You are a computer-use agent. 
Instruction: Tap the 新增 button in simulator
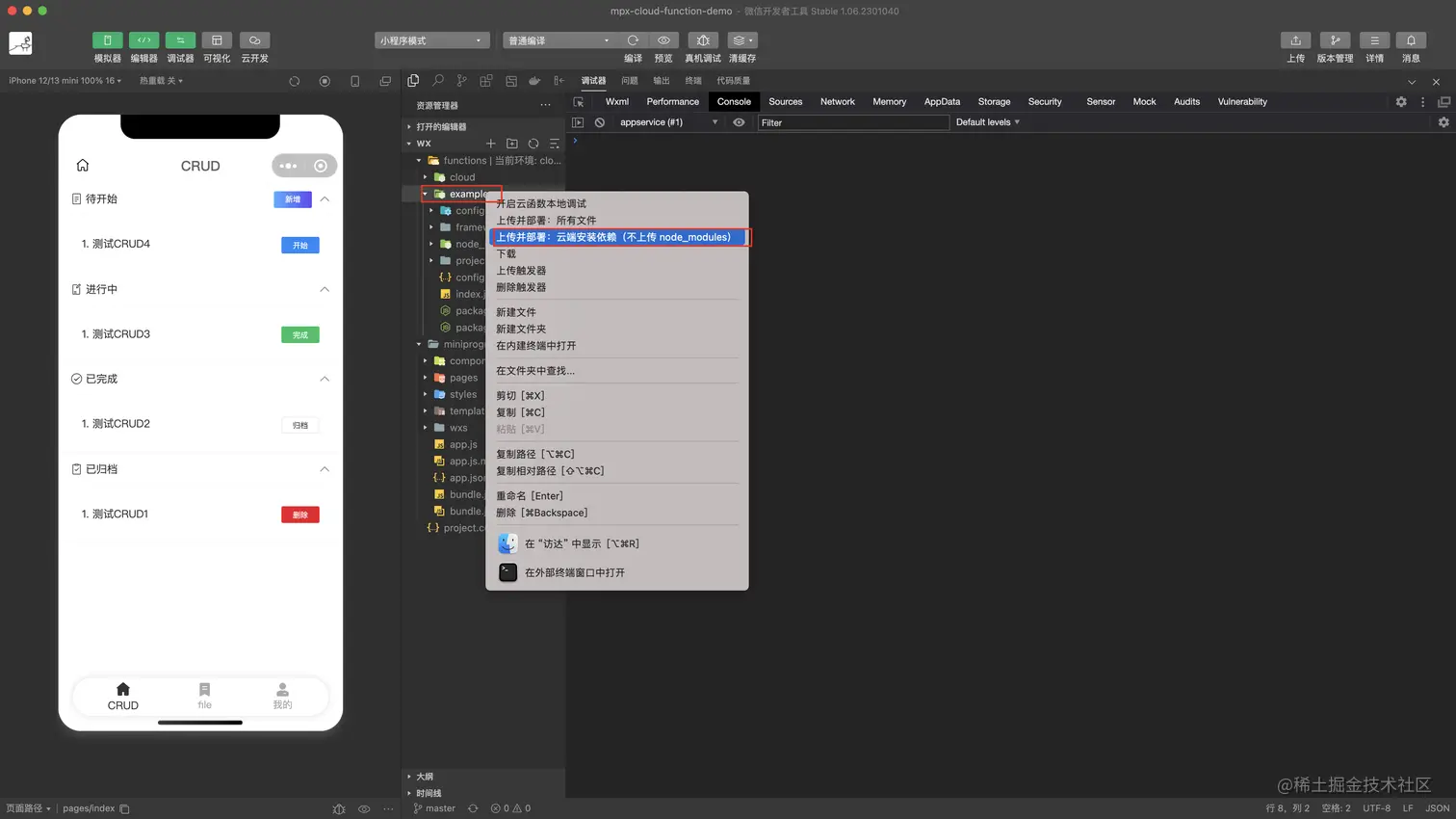click(x=293, y=199)
